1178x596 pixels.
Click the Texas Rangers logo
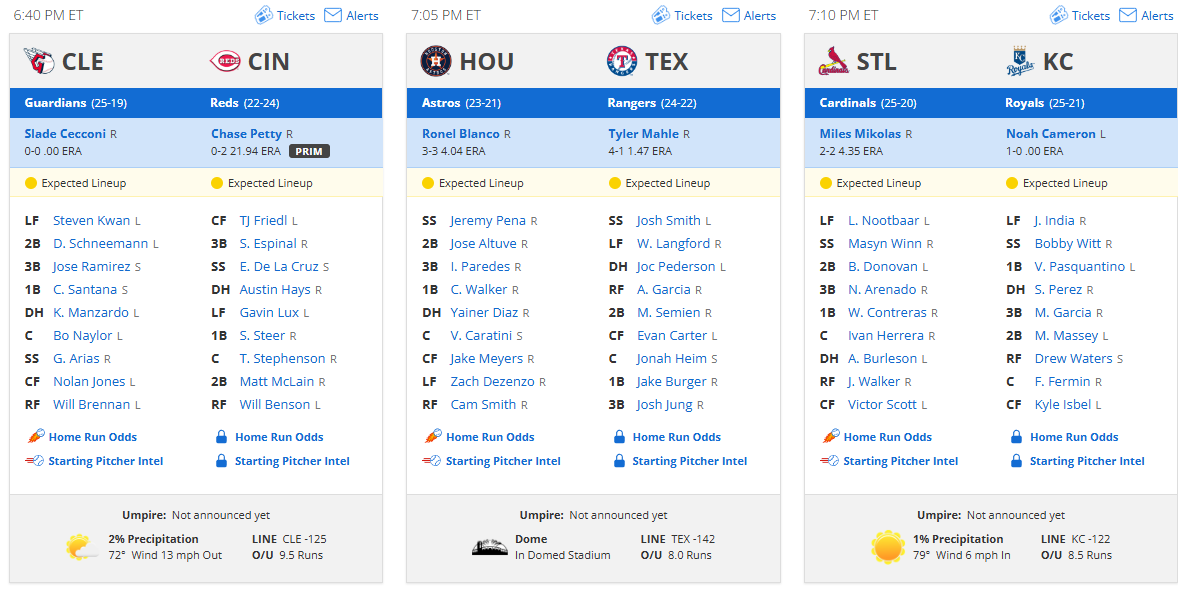[x=622, y=61]
